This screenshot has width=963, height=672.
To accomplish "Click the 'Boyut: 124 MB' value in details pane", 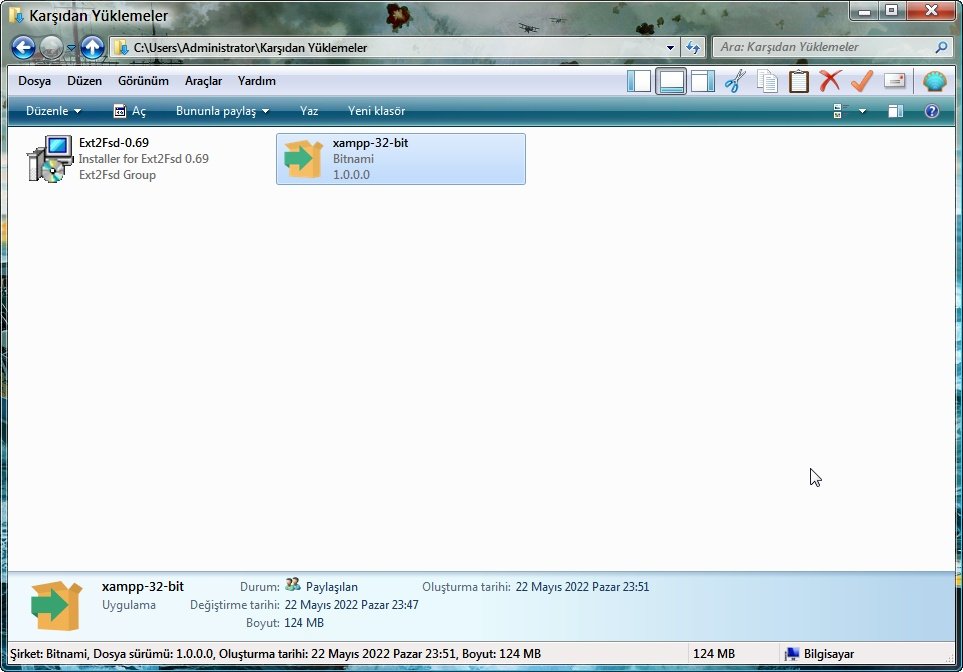I will click(x=304, y=623).
